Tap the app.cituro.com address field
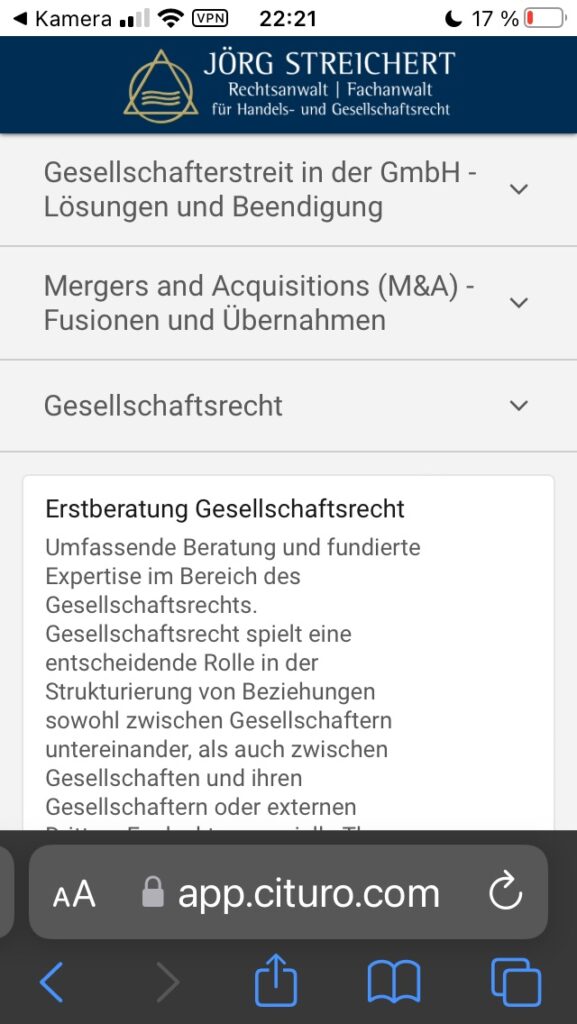577x1024 pixels. pos(288,892)
